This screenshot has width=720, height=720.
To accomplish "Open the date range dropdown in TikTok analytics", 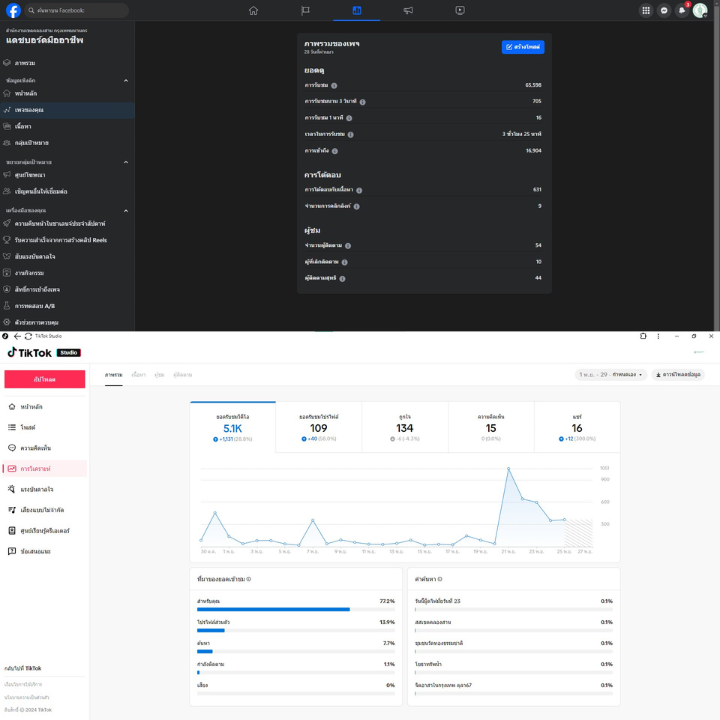I will [611, 375].
